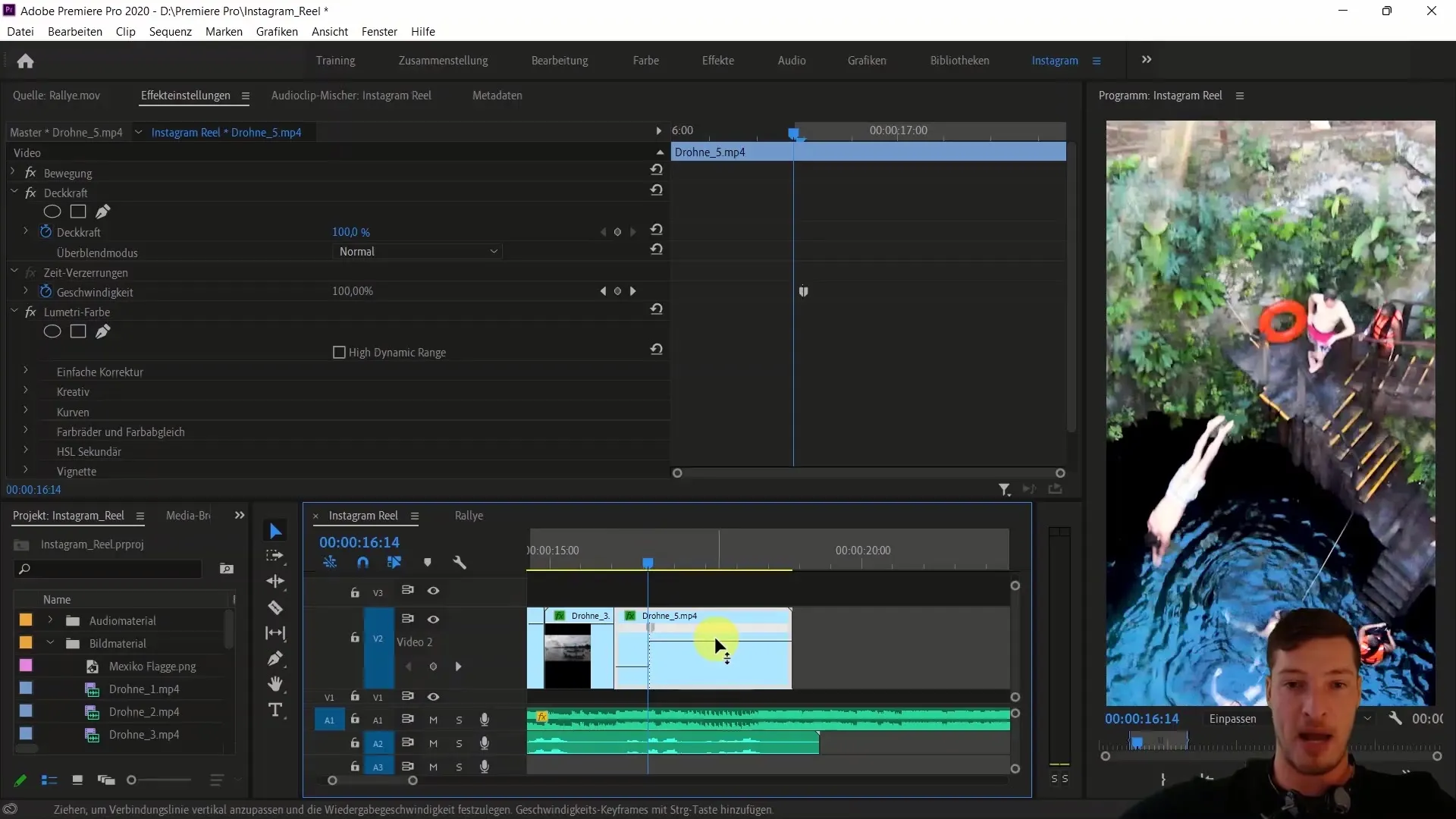The height and width of the screenshot is (819, 1456).
Task: Expand Kurven section
Action: [x=26, y=411]
